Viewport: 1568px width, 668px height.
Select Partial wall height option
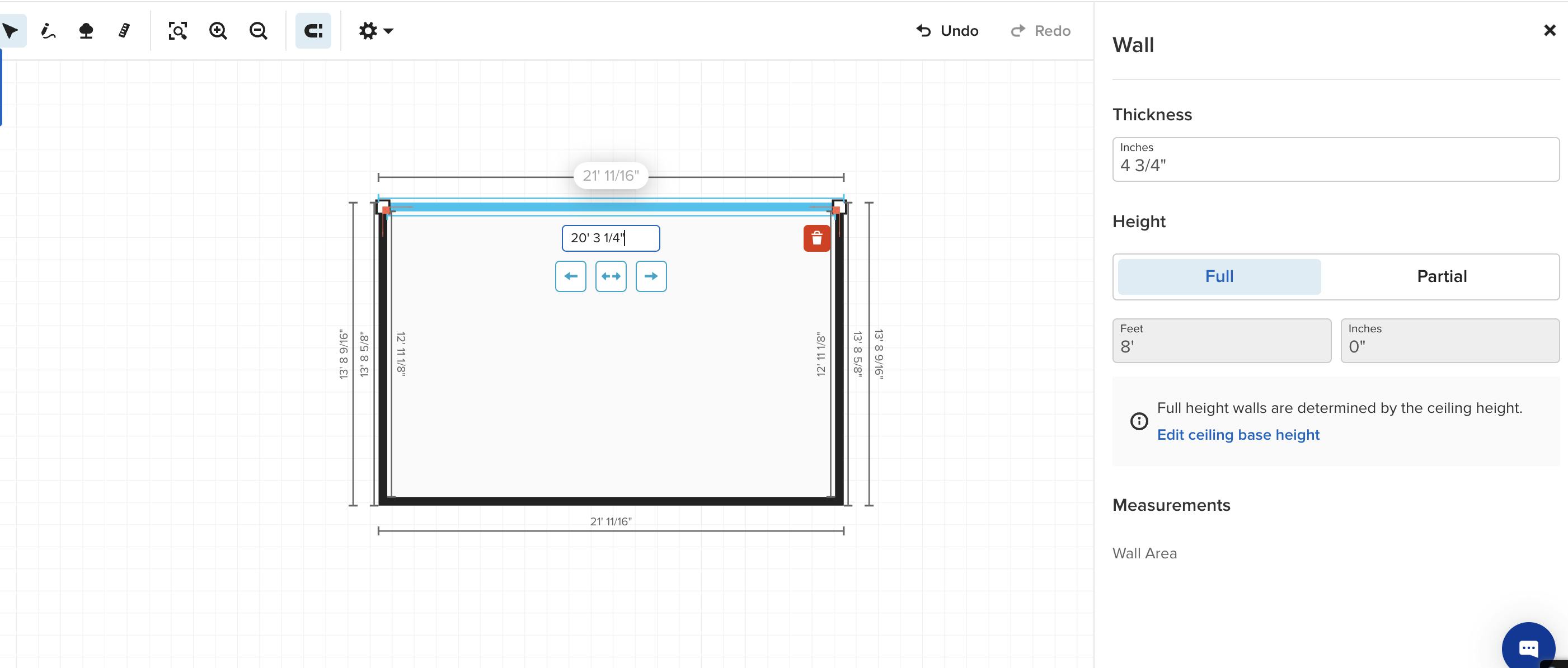coord(1442,276)
